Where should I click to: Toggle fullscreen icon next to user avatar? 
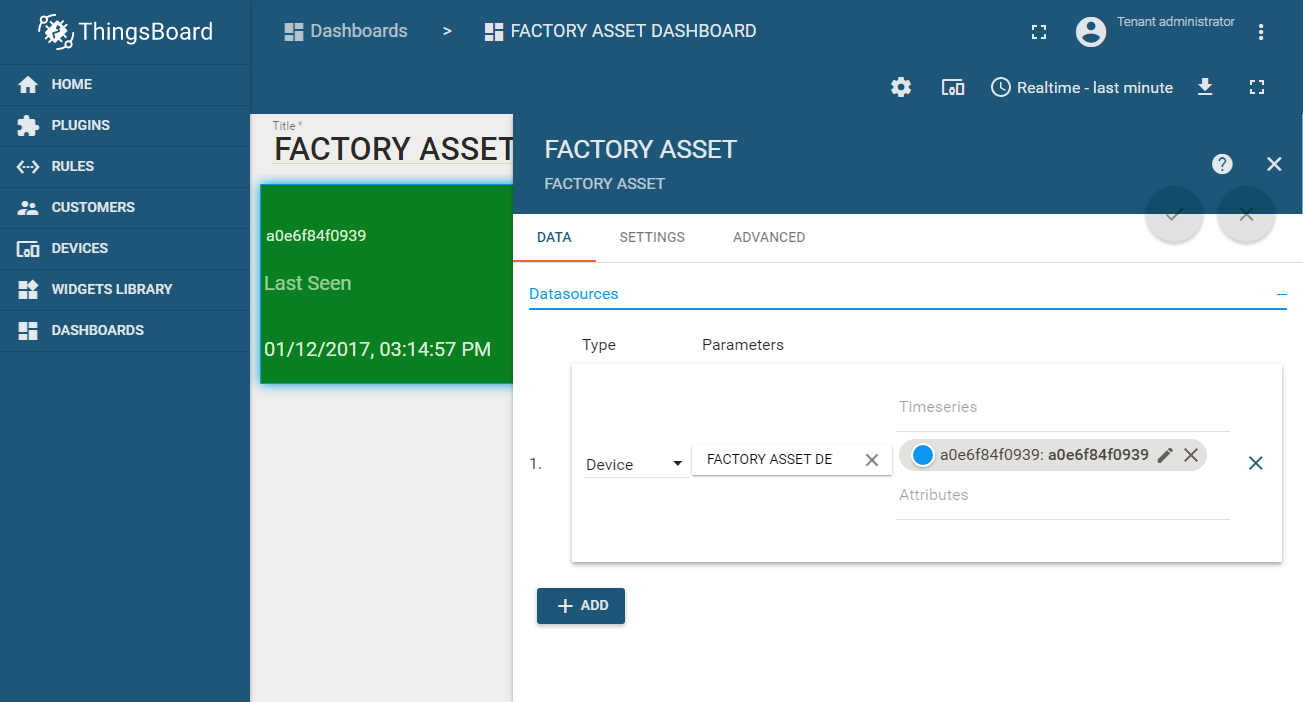1039,32
